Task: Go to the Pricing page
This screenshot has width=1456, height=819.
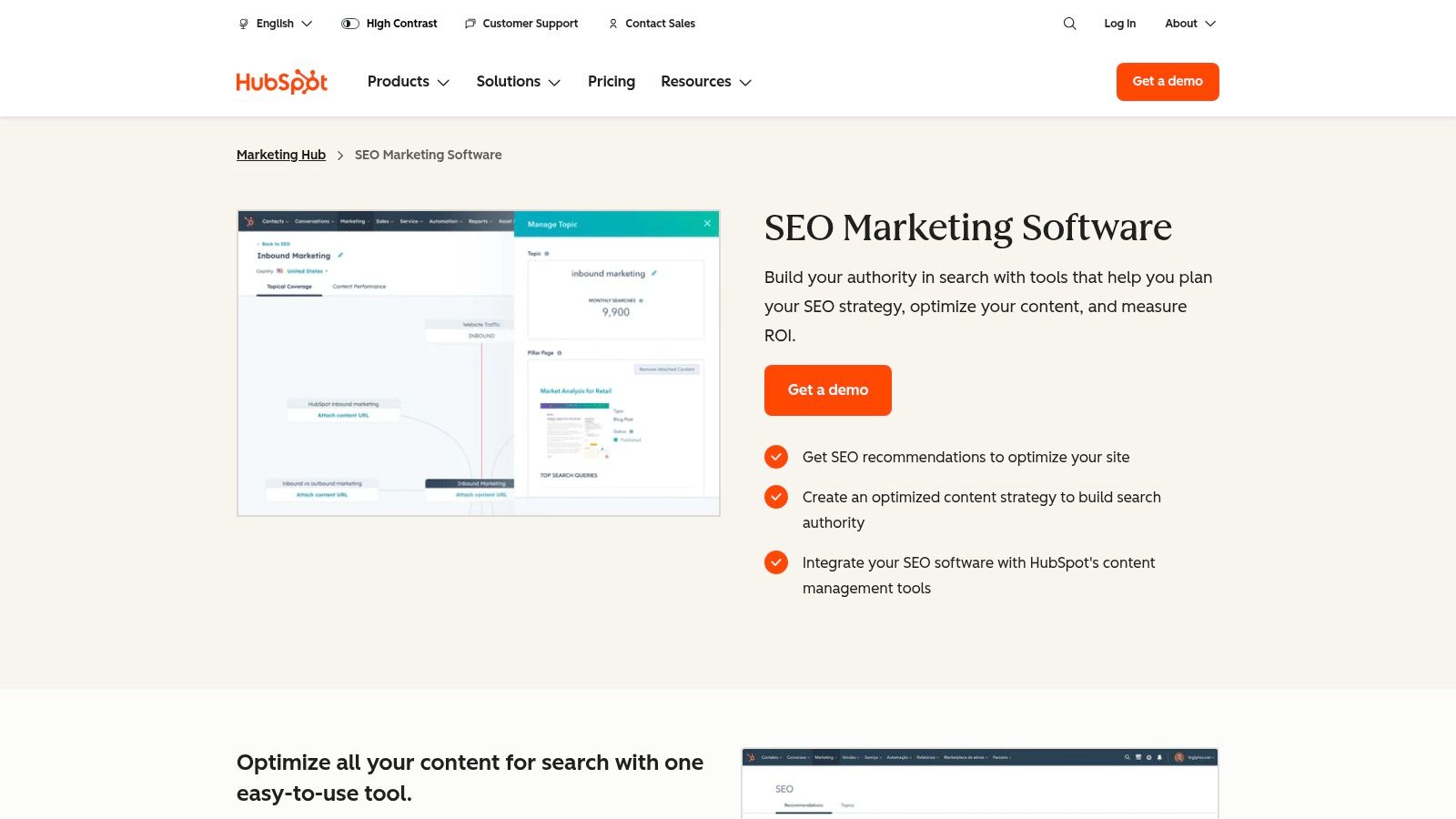Action: pyautogui.click(x=612, y=82)
